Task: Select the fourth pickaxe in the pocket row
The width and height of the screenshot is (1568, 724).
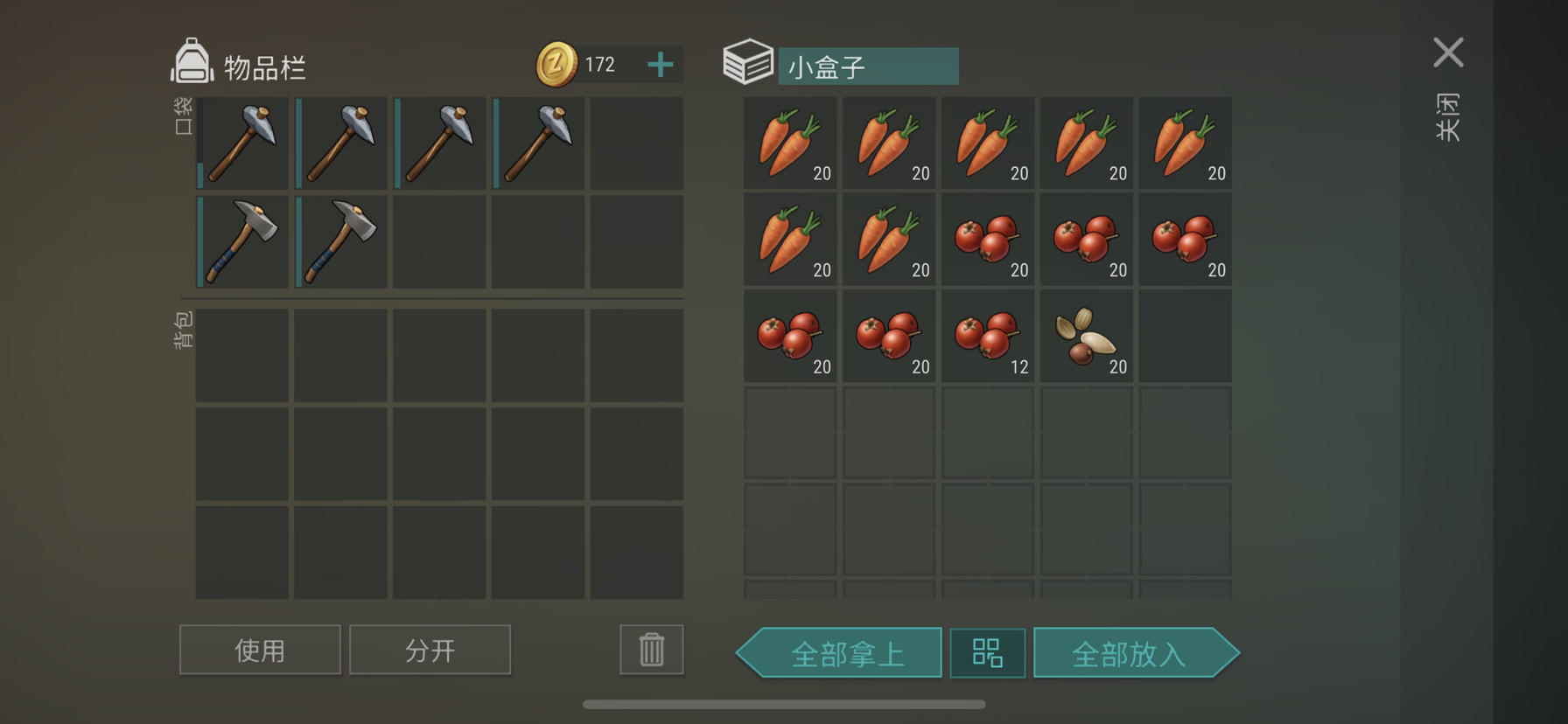Action: pyautogui.click(x=538, y=143)
